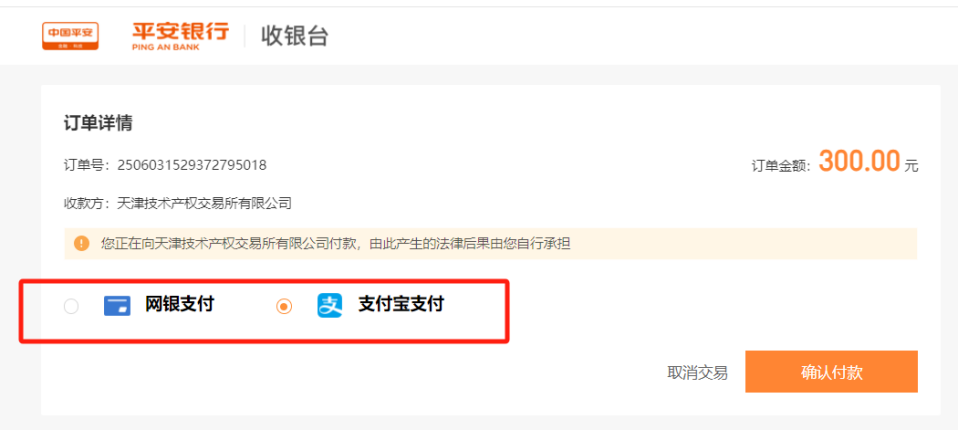Click the blue bank card icon
This screenshot has height=430, width=958.
coord(117,305)
